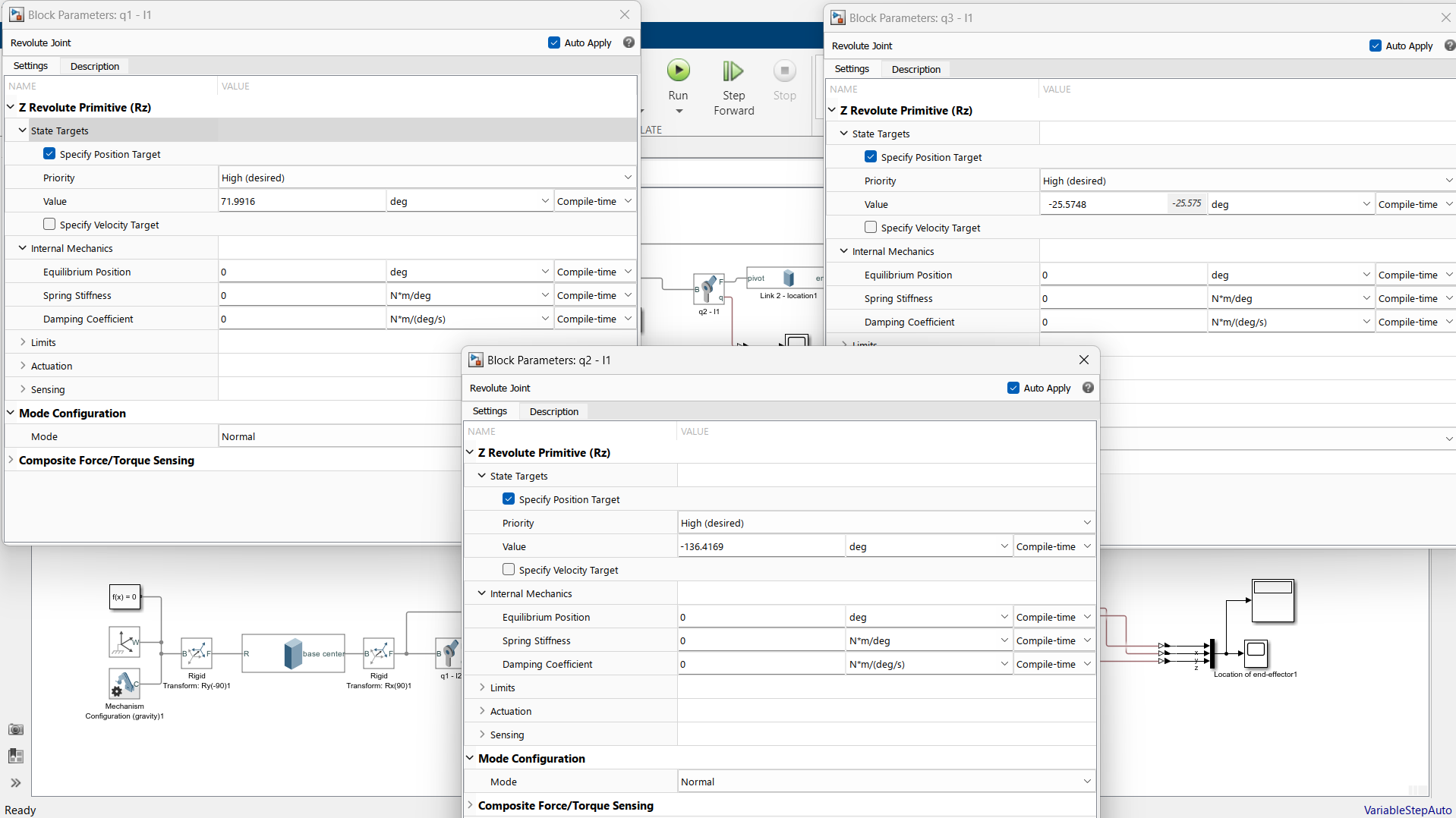Select the base center solid block

click(293, 653)
